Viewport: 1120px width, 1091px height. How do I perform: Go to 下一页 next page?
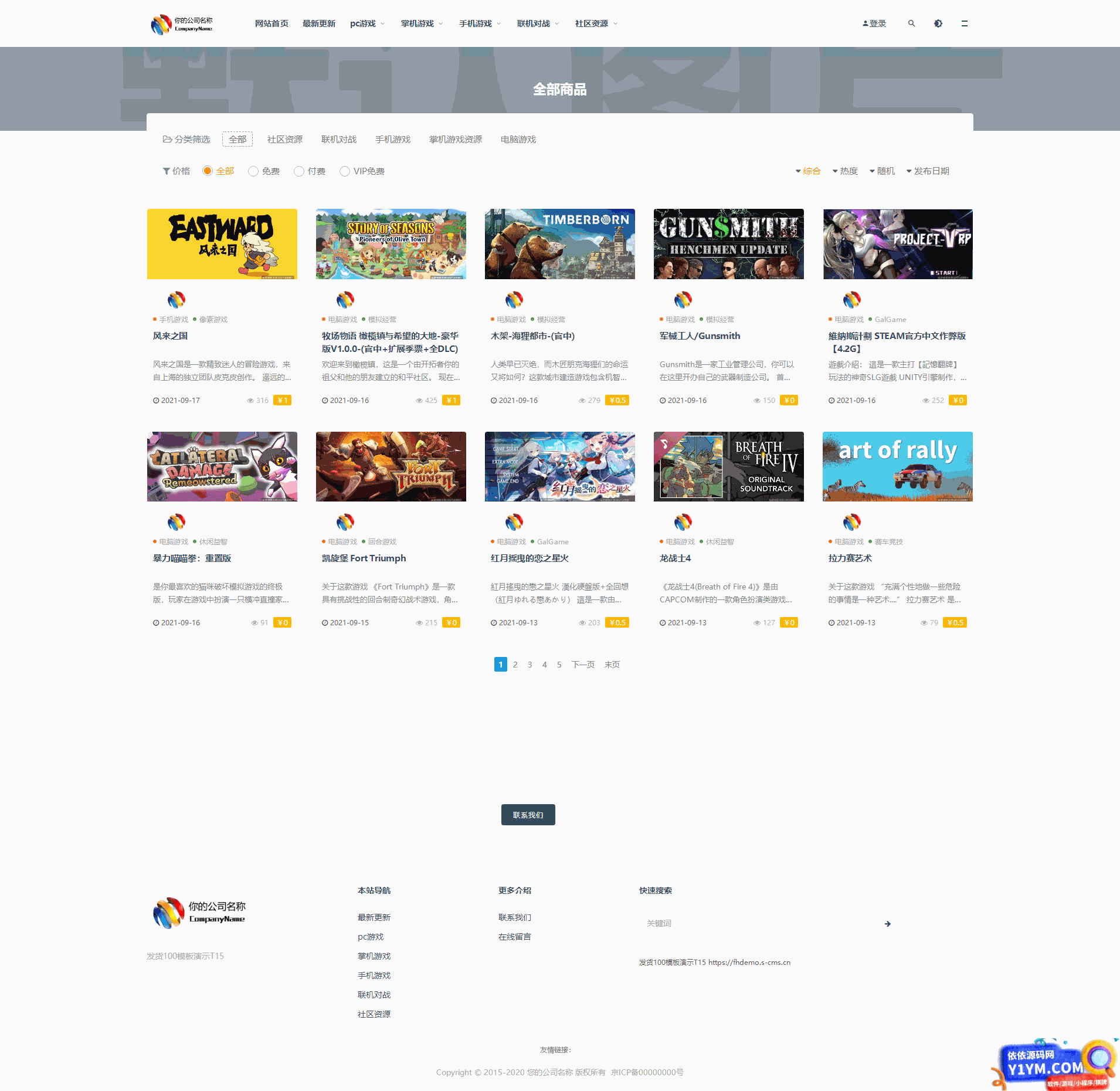(x=583, y=665)
